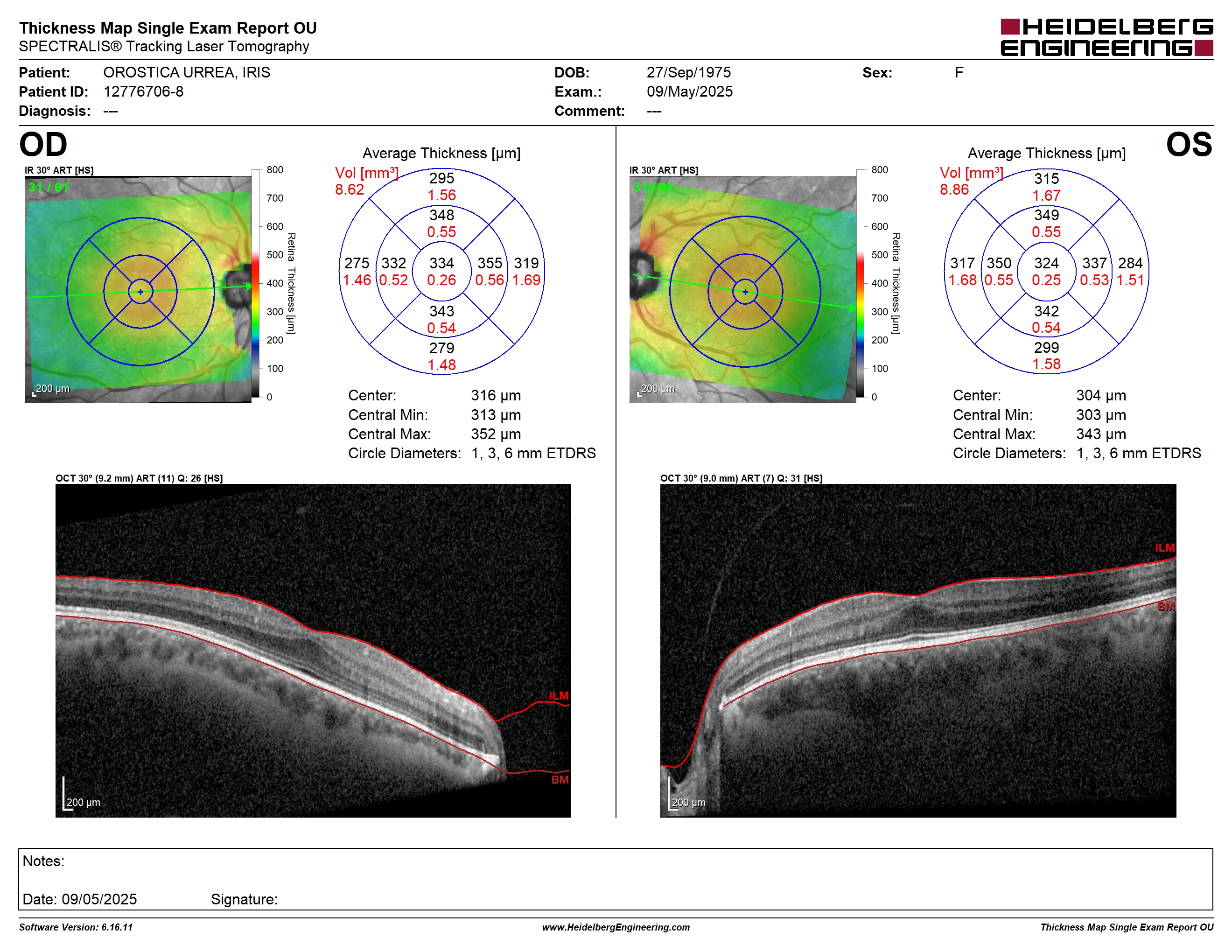1232x952 pixels.
Task: Click OD inner nasal thickness 355
Action: (490, 263)
